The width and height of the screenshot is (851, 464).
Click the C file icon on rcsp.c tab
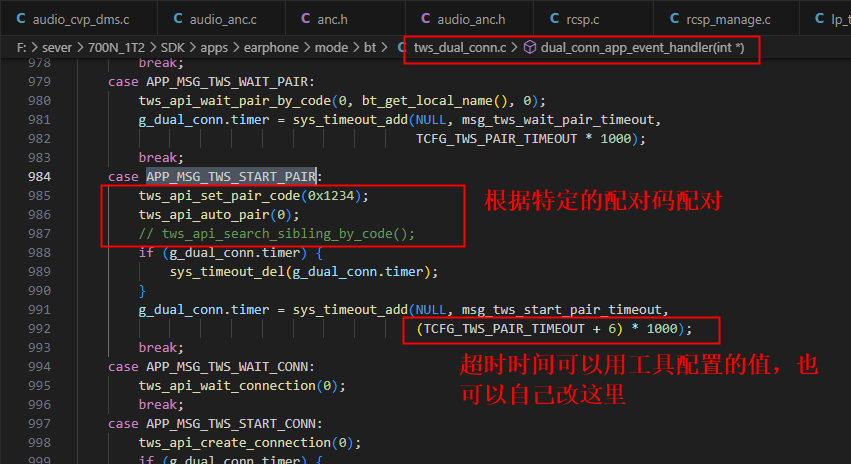(x=554, y=18)
